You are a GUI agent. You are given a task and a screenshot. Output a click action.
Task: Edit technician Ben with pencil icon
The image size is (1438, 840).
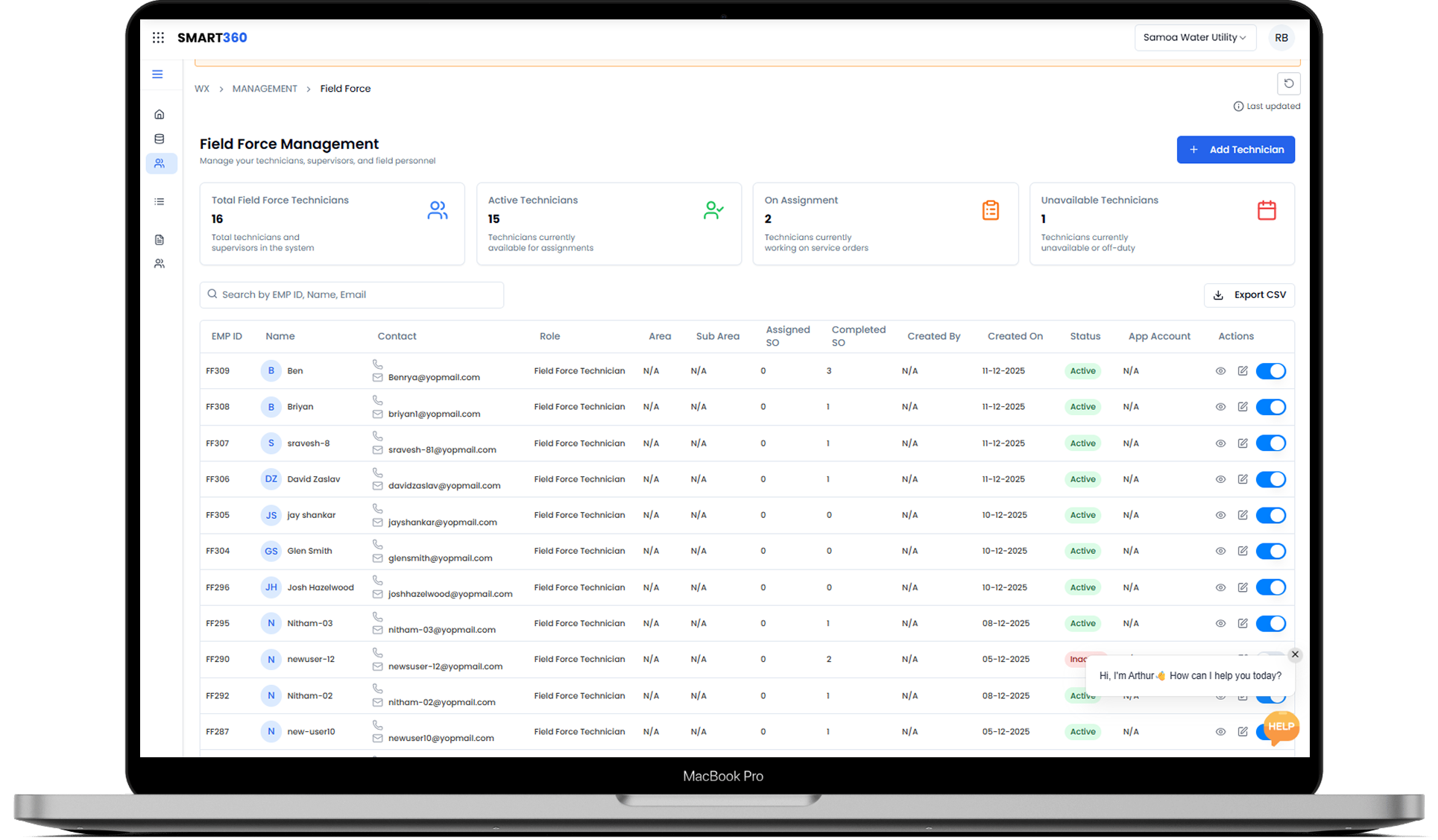1242,370
